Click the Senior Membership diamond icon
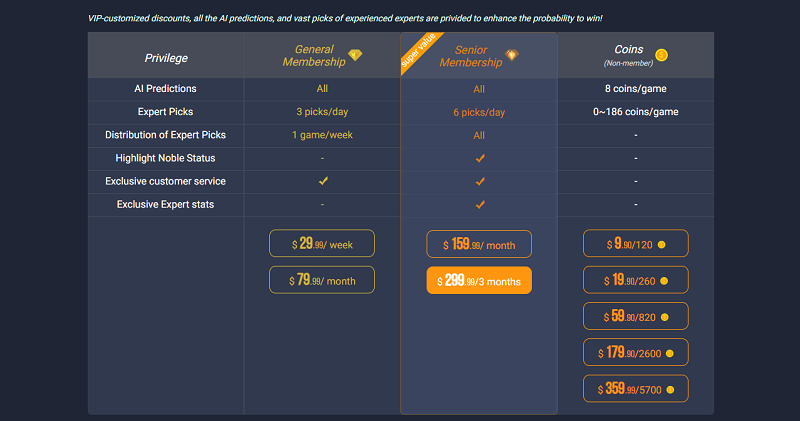This screenshot has width=800, height=421. click(512, 55)
